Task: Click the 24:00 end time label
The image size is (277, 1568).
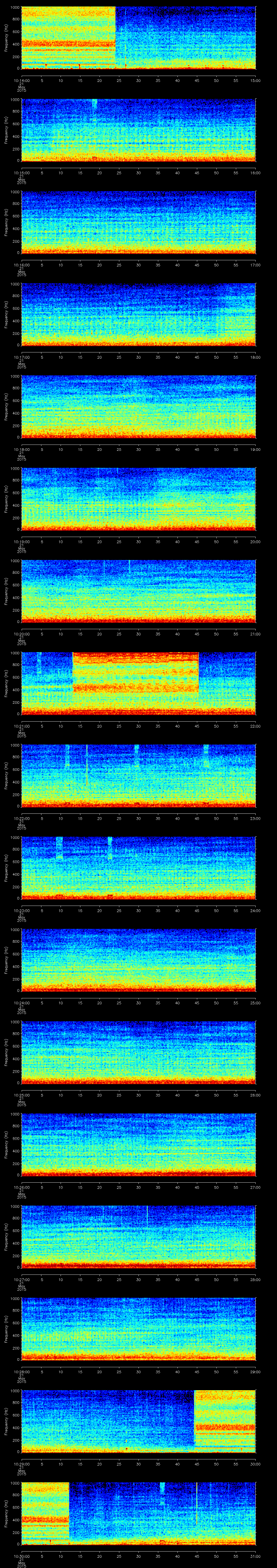Action: [256, 910]
